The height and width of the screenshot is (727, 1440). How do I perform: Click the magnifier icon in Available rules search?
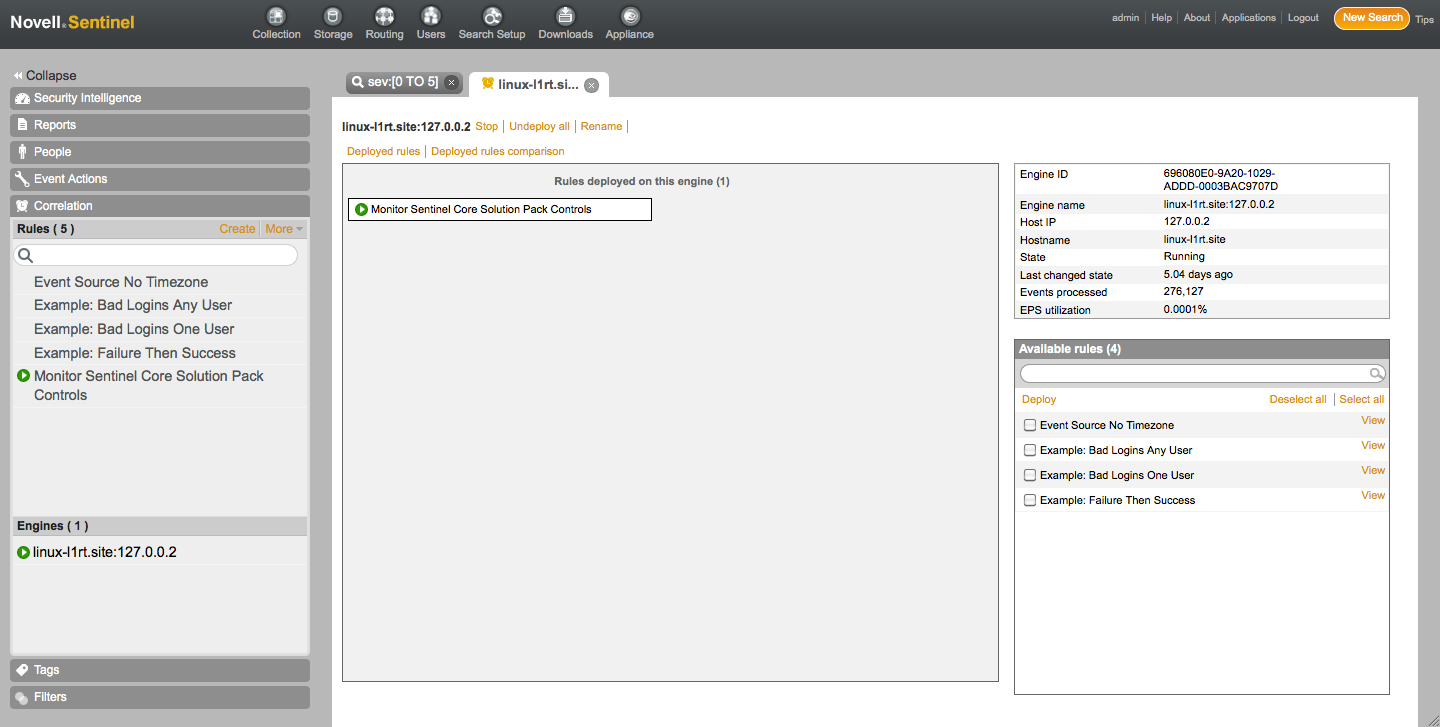(x=1376, y=374)
